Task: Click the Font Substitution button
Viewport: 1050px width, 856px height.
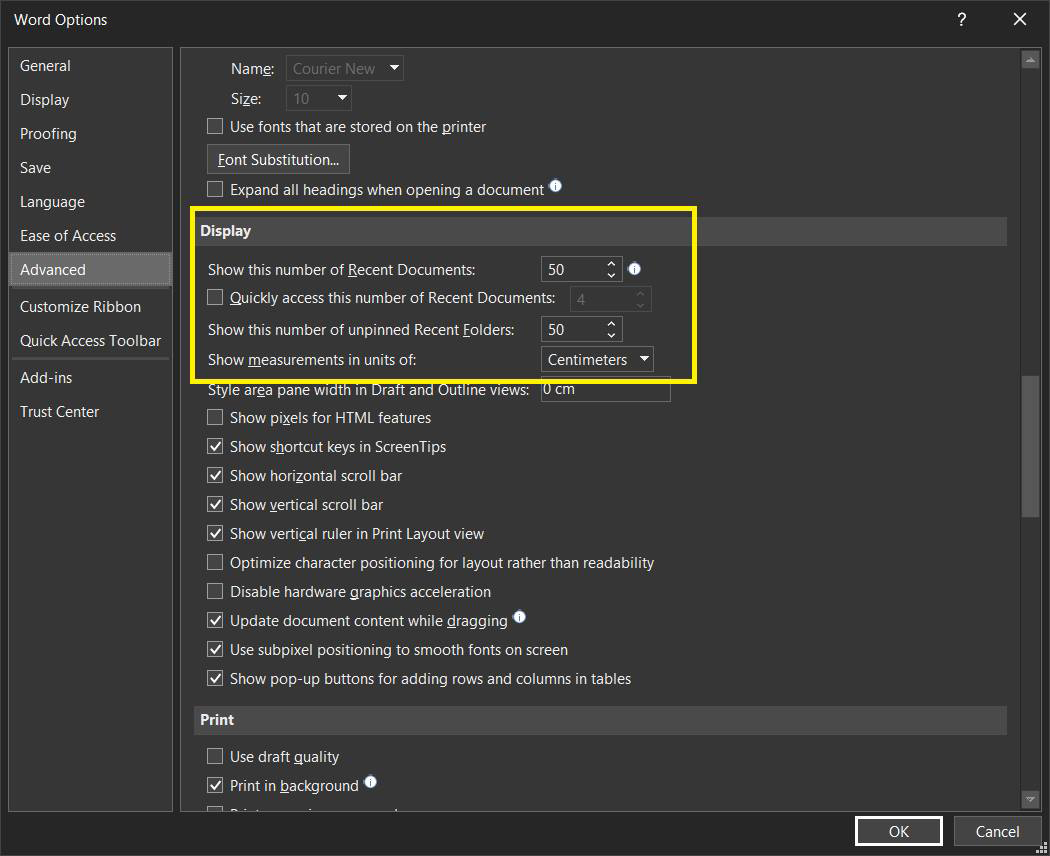Action: pos(279,159)
